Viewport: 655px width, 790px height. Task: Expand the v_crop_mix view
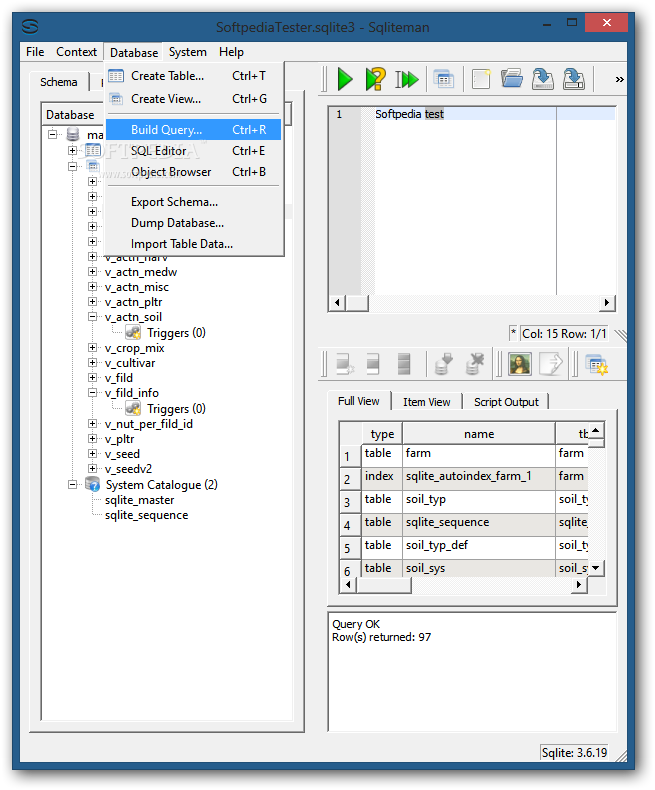92,348
